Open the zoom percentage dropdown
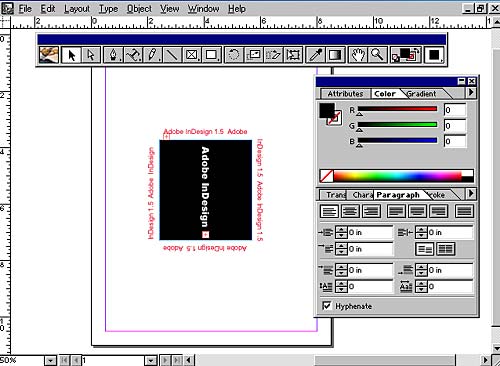 (50, 360)
